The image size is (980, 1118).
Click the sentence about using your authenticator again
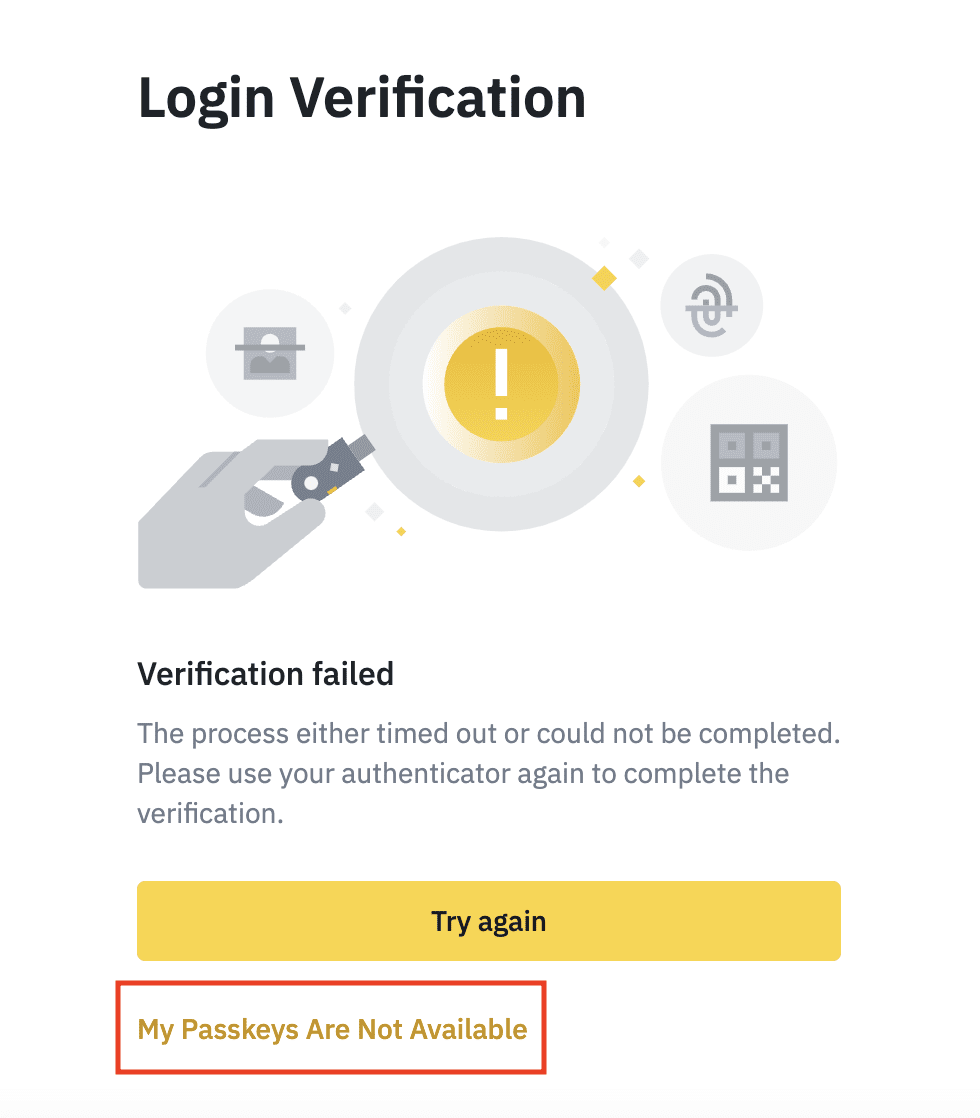(x=462, y=774)
